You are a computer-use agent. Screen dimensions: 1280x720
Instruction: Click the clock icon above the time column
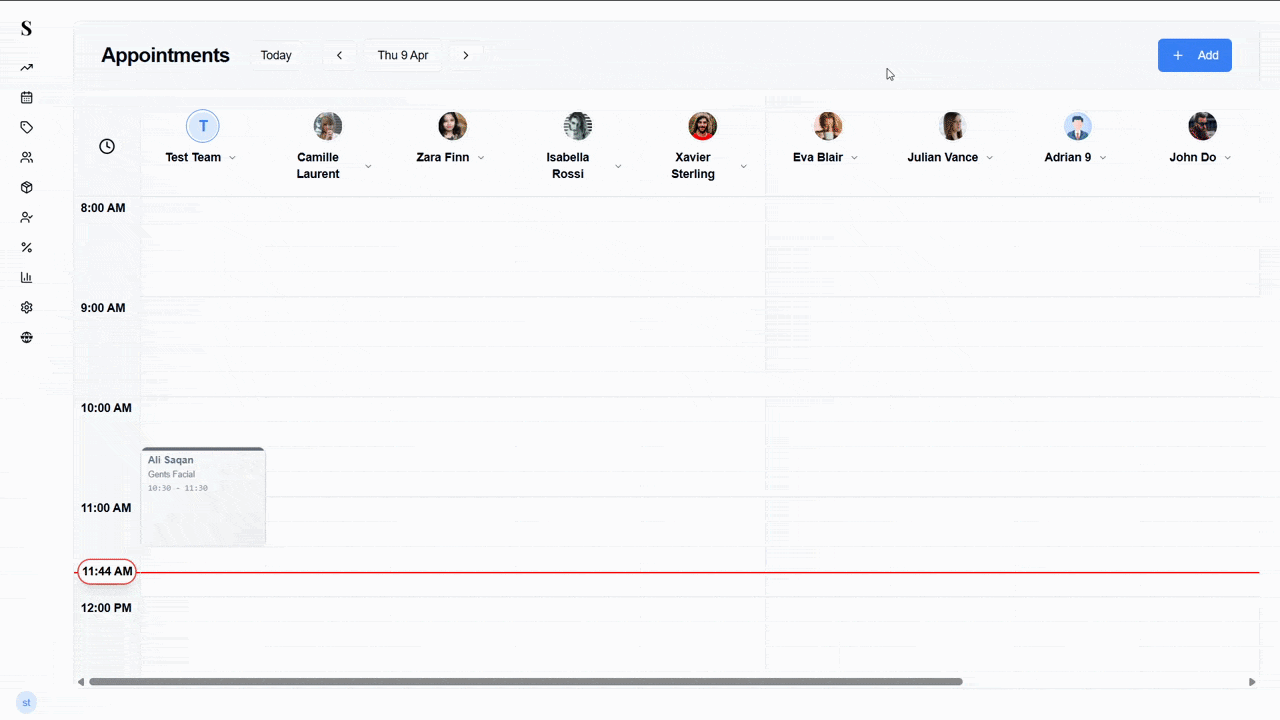coord(107,146)
